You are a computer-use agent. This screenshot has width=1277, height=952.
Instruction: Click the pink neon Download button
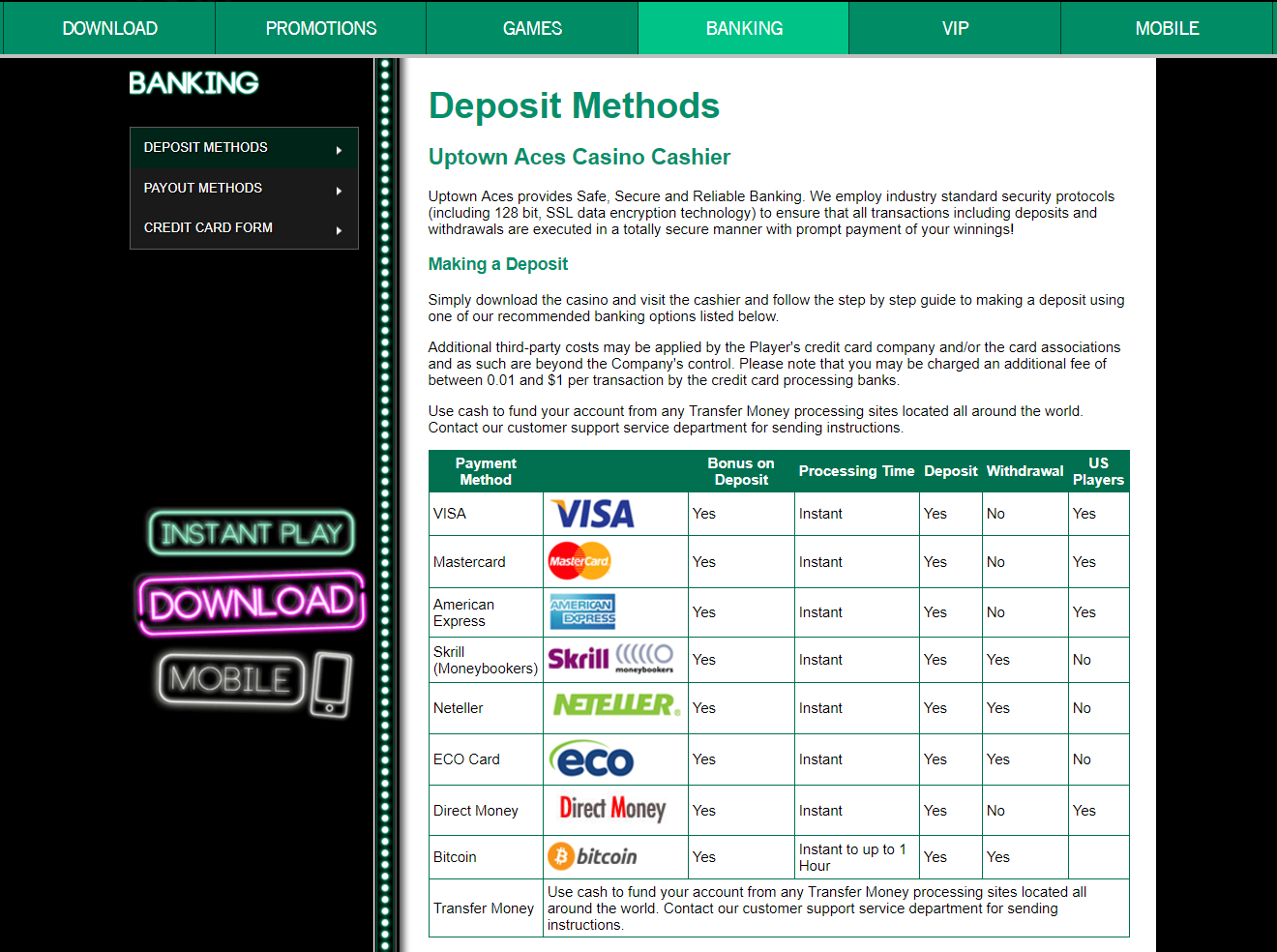[252, 603]
